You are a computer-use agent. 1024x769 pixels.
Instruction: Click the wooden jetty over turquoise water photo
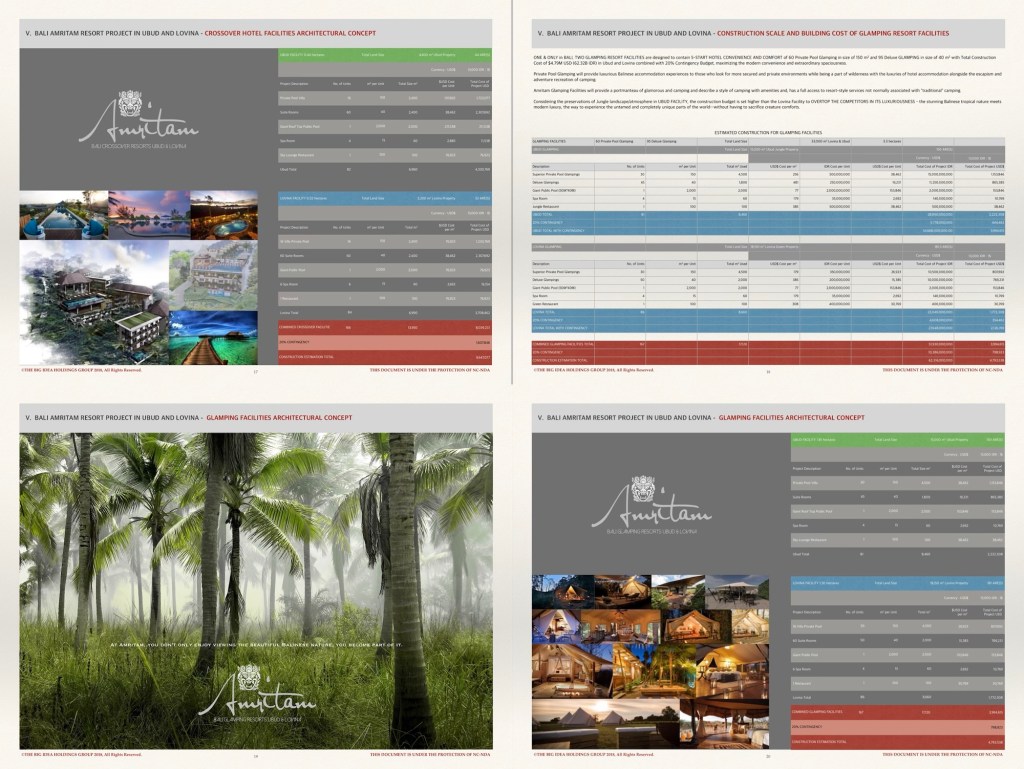point(214,337)
